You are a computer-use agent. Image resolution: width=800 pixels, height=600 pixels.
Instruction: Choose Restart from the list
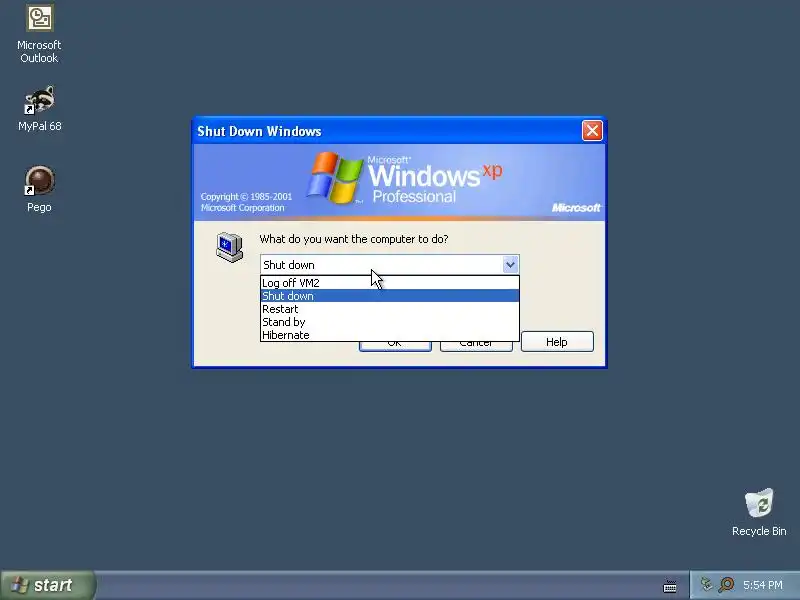pyautogui.click(x=390, y=309)
